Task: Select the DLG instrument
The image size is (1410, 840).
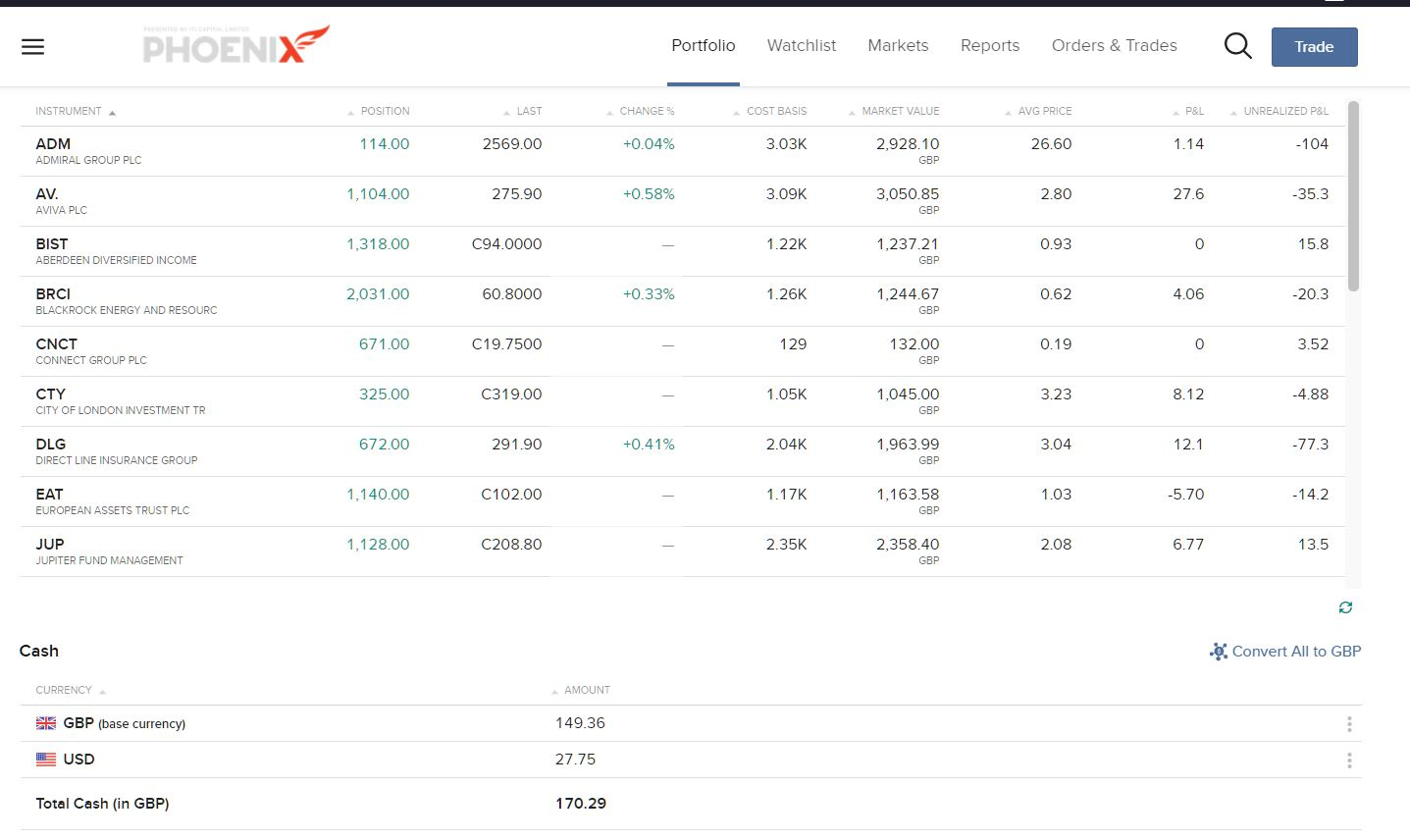Action: pos(683,451)
